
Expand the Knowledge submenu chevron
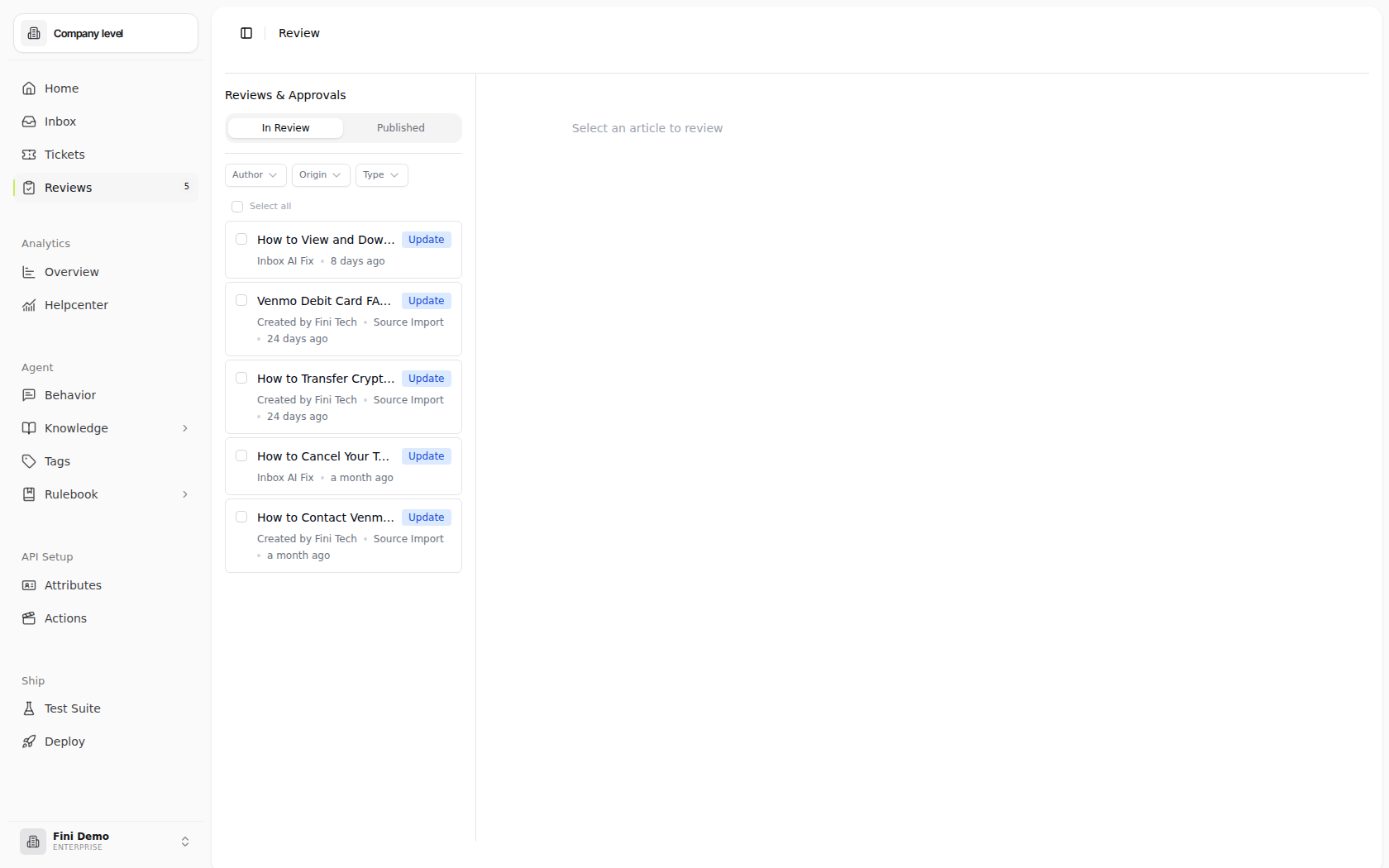point(185,428)
